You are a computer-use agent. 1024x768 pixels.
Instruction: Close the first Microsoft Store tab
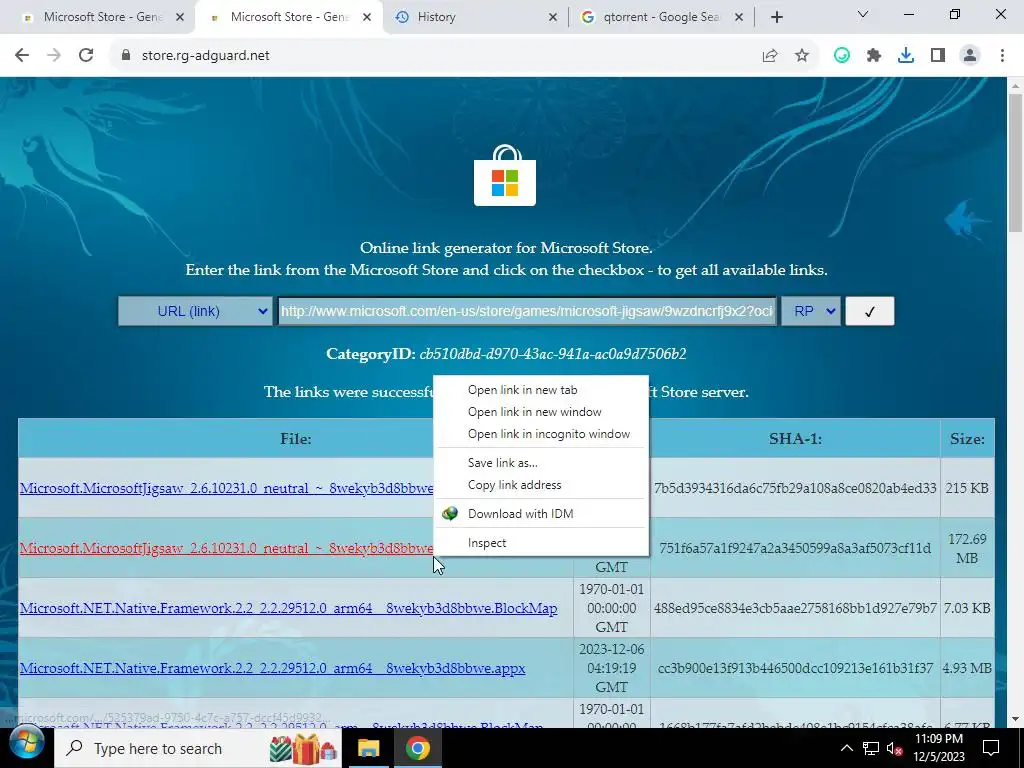(180, 17)
